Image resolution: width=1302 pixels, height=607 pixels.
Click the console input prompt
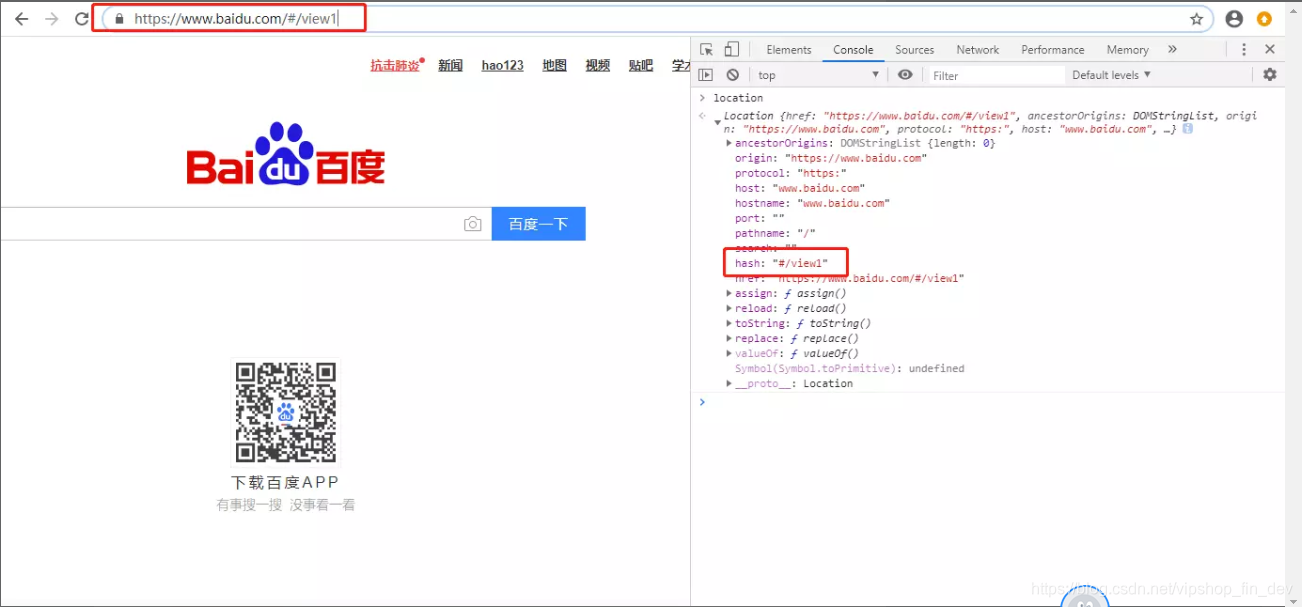995,402
